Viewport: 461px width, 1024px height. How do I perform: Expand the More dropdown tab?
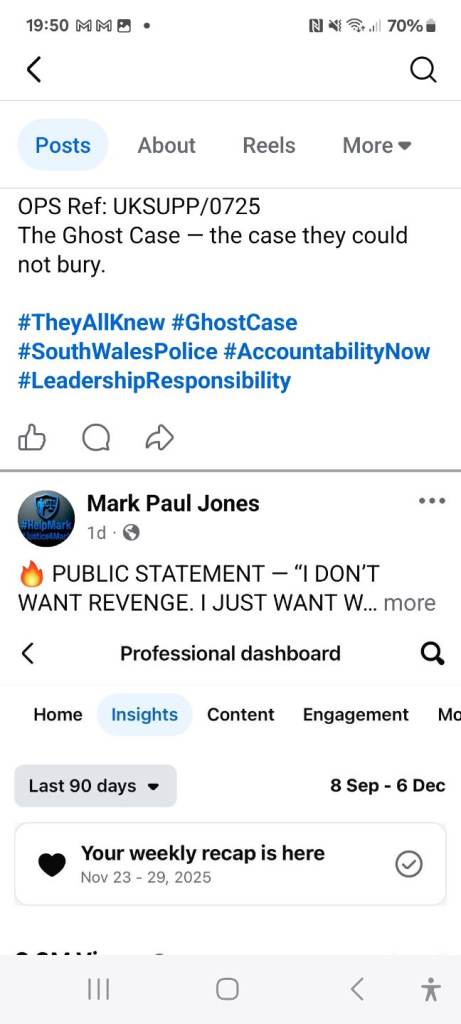(377, 145)
